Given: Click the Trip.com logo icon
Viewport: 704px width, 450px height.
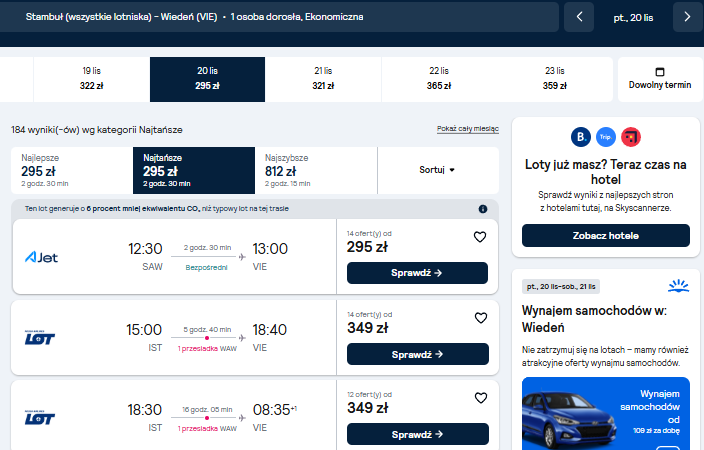Looking at the screenshot, I should coord(606,137).
